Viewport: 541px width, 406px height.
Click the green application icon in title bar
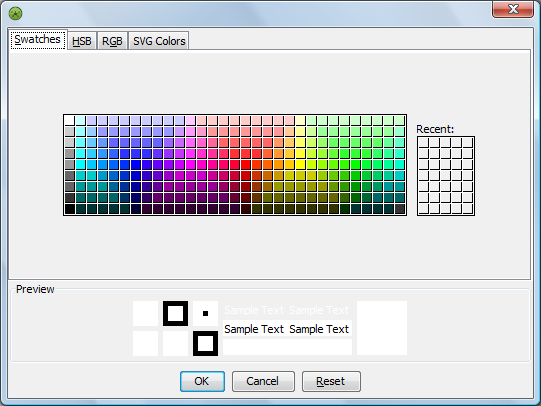click(x=16, y=13)
